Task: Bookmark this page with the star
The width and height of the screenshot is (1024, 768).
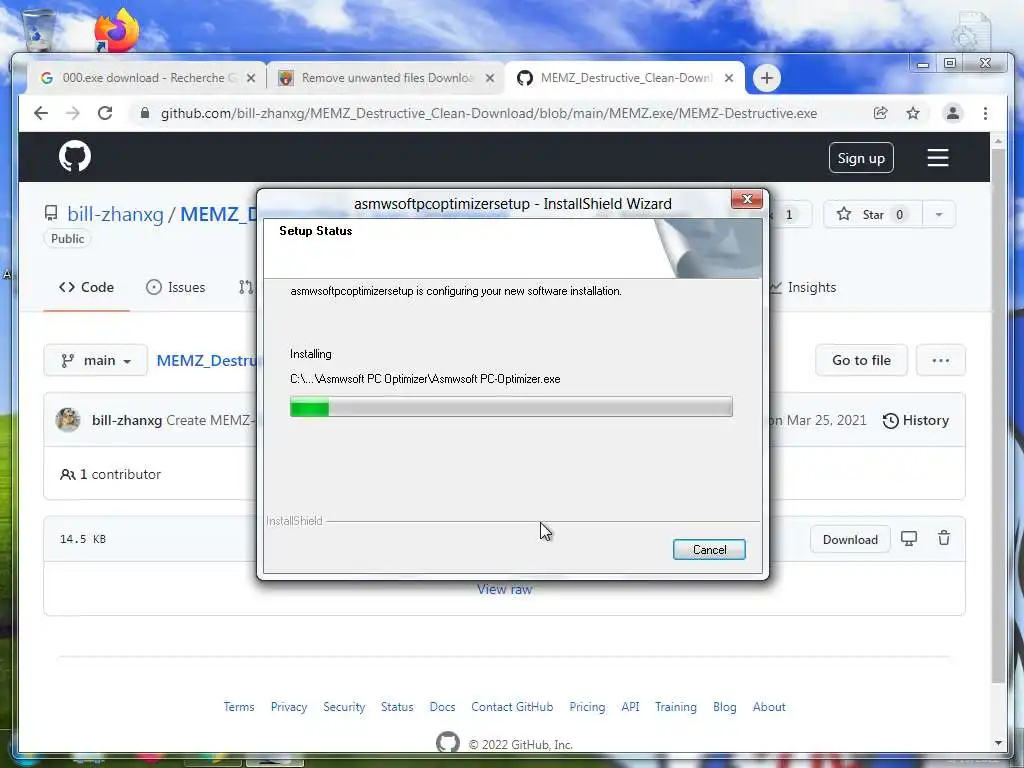Action: (x=913, y=113)
